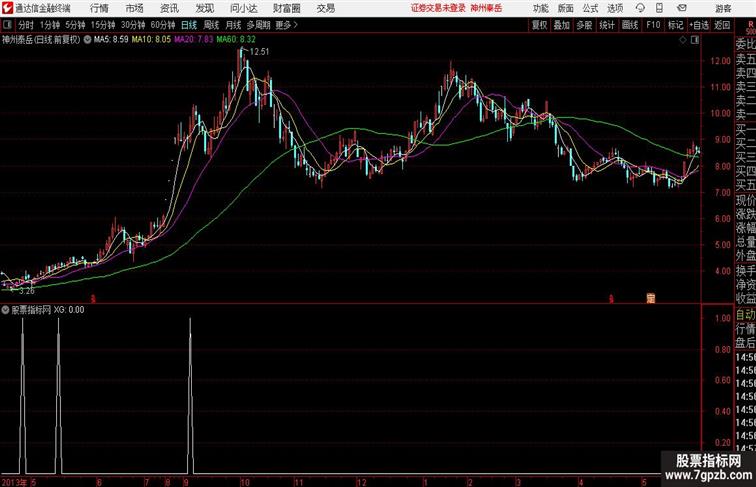Click the MA20: 7.83 indicator label
The height and width of the screenshot is (487, 756).
coord(193,40)
